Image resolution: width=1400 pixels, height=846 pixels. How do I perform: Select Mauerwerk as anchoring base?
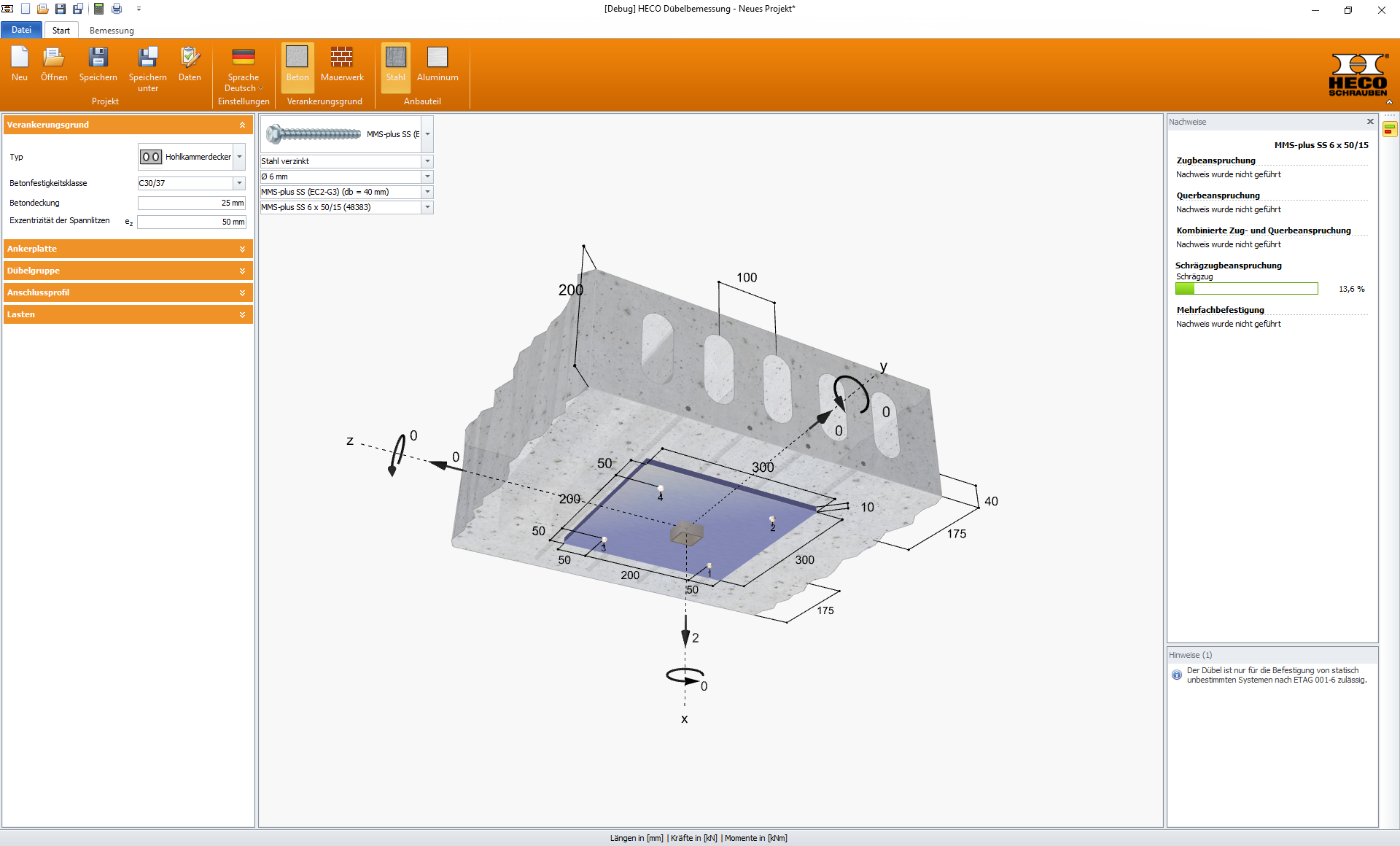pyautogui.click(x=342, y=64)
